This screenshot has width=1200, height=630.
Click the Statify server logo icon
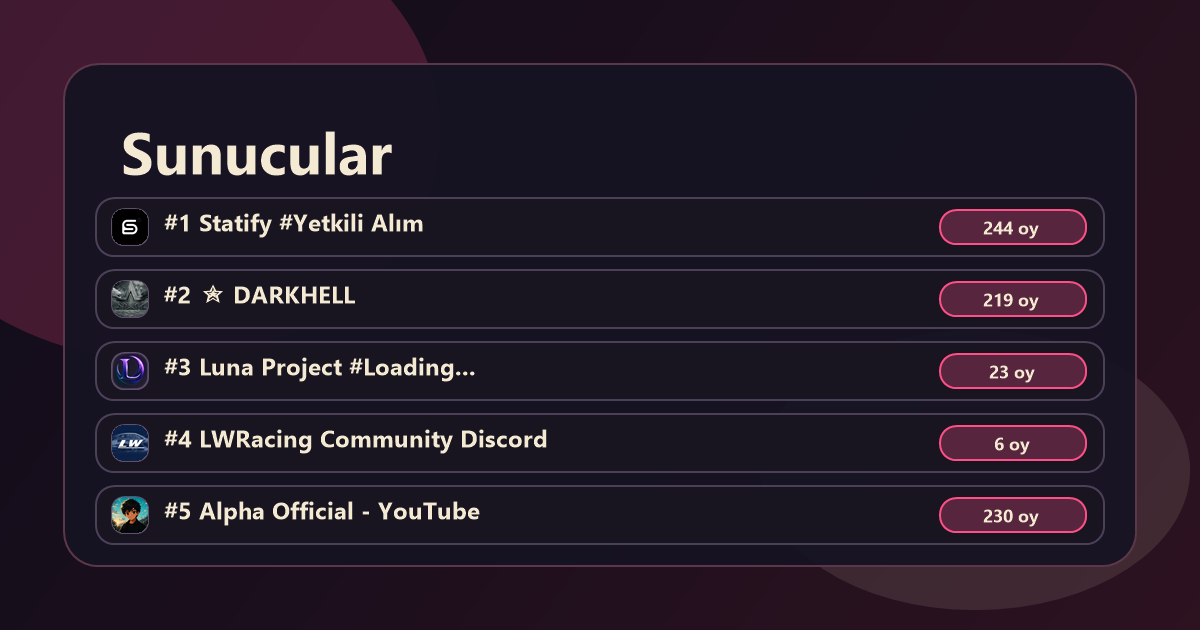click(x=130, y=227)
